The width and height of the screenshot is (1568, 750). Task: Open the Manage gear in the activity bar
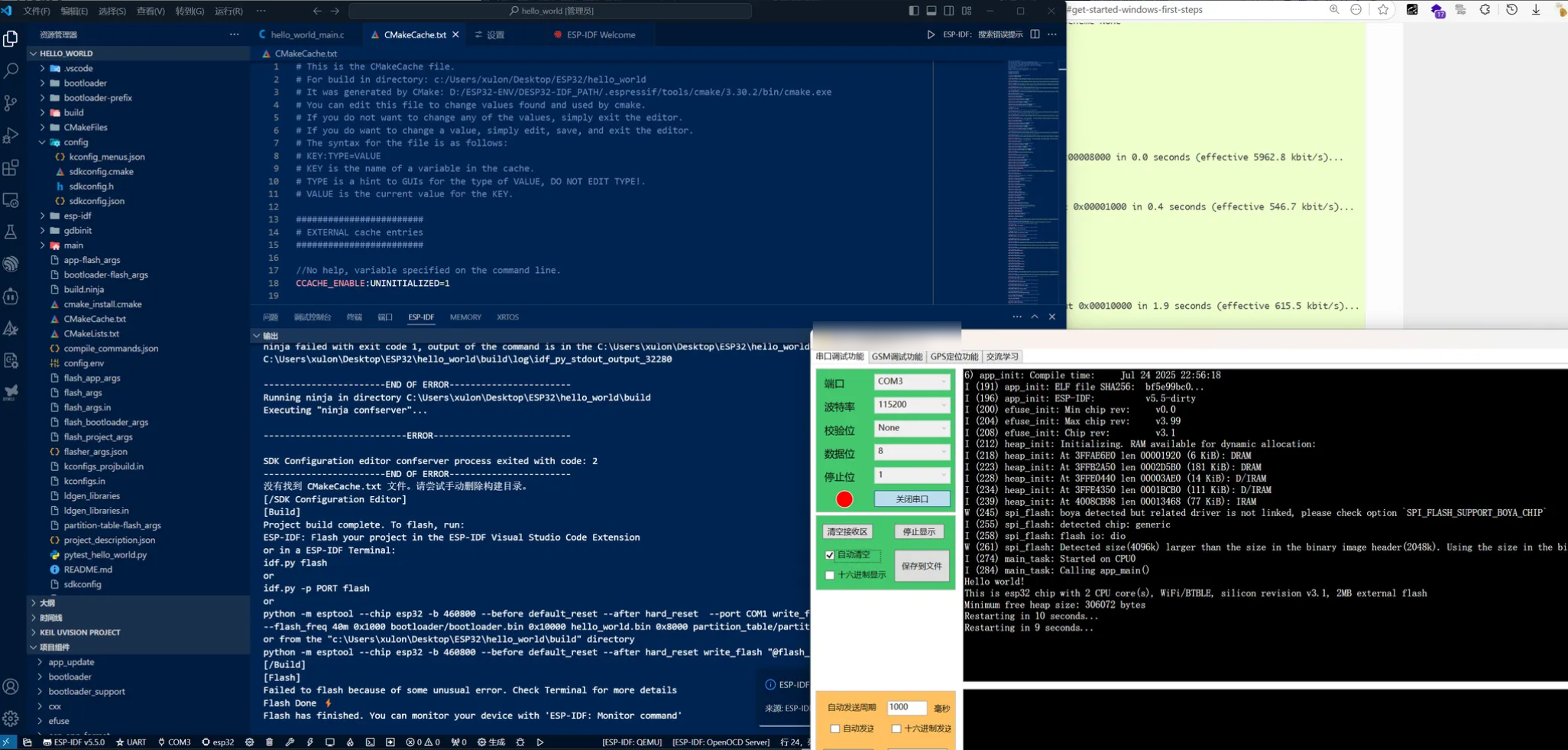coord(11,719)
